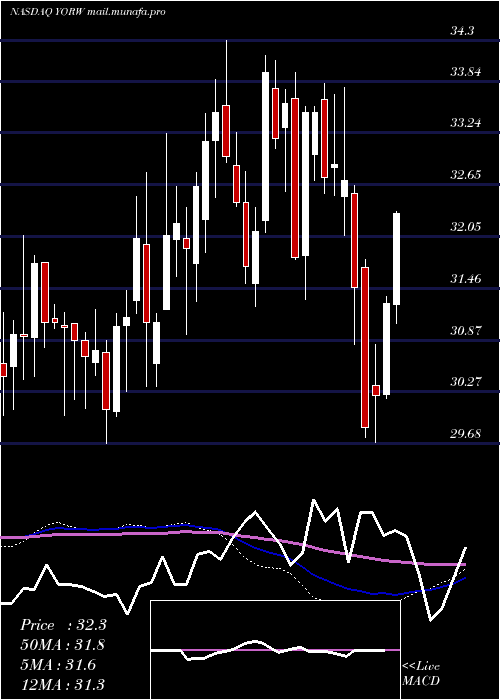Click the 32.65 price axis label
500x700 pixels.
click(466, 175)
